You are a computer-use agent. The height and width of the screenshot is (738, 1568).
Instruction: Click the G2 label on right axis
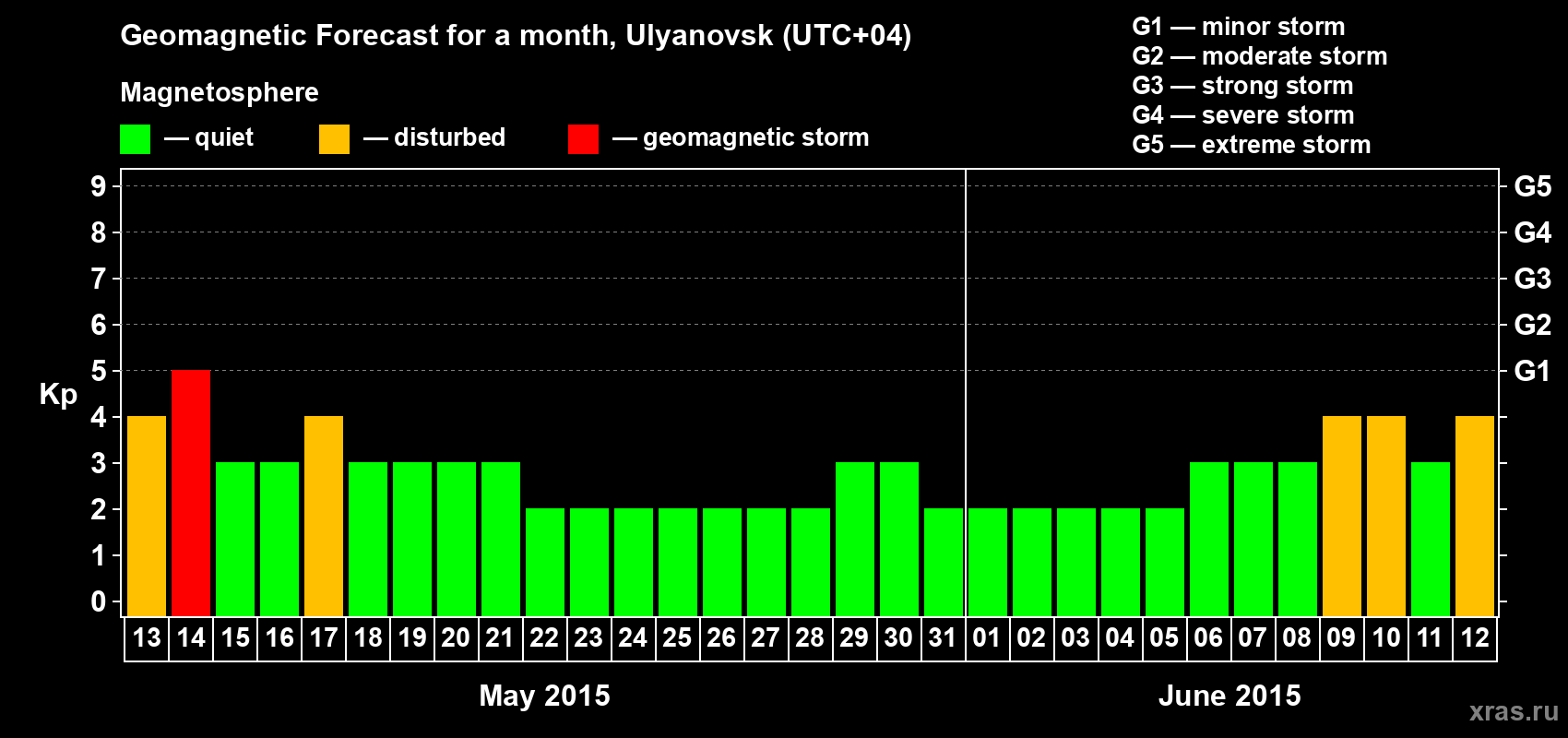1532,325
